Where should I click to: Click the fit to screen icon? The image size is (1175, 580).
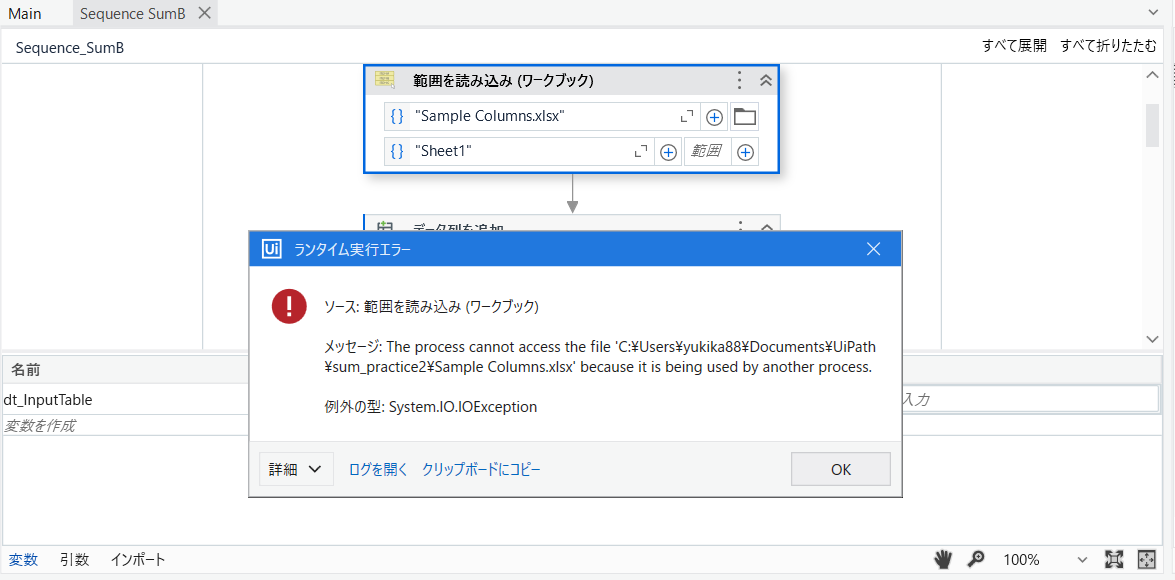tap(1114, 559)
